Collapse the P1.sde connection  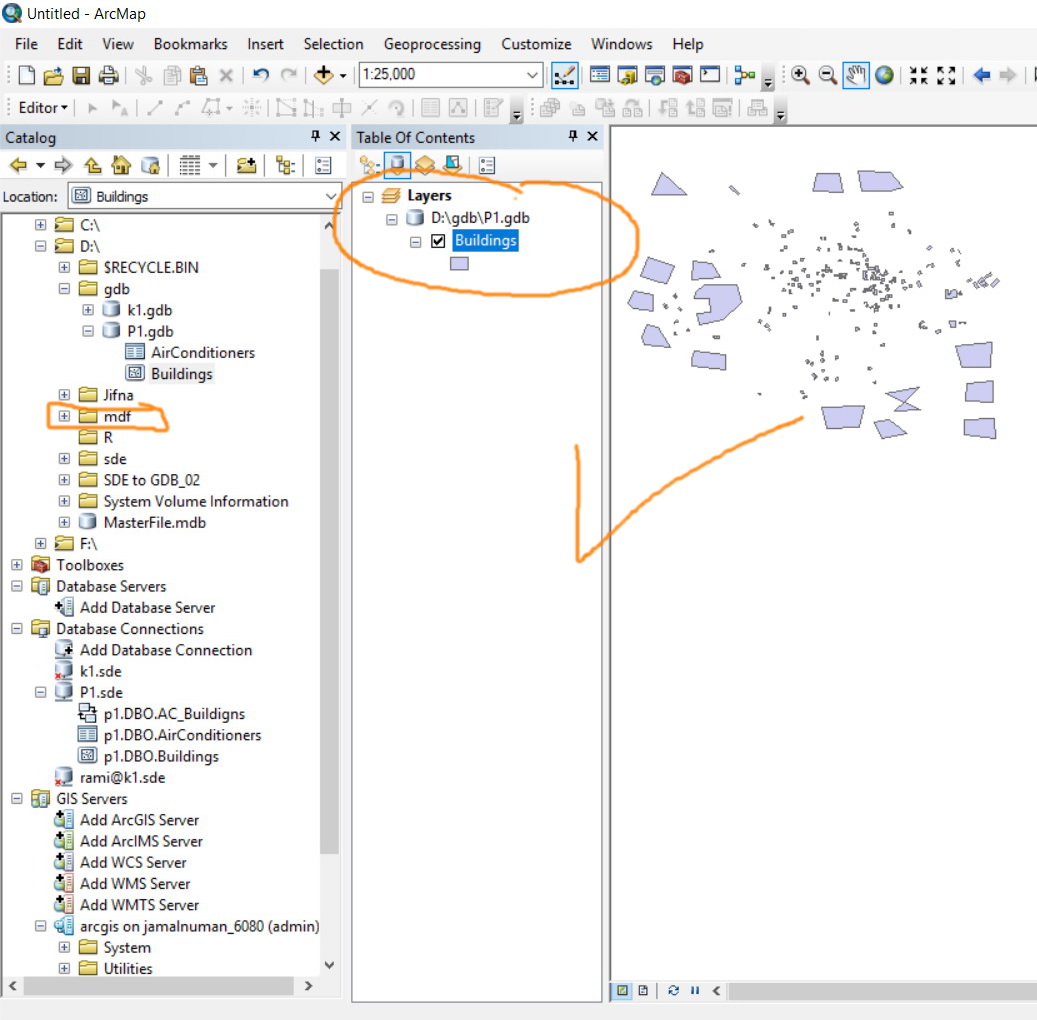40,693
